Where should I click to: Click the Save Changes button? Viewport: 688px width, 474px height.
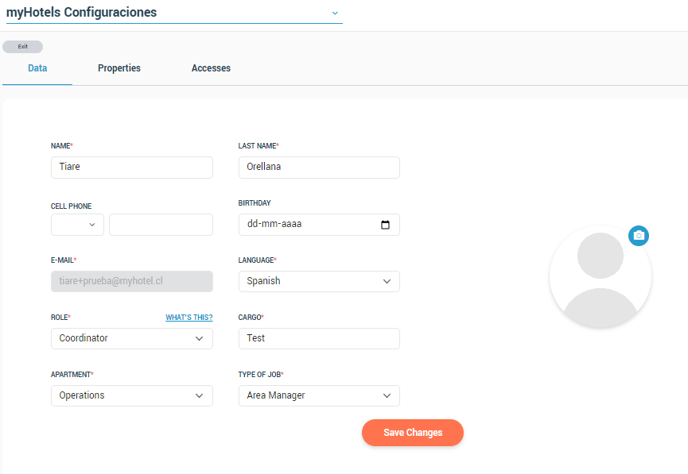point(412,433)
